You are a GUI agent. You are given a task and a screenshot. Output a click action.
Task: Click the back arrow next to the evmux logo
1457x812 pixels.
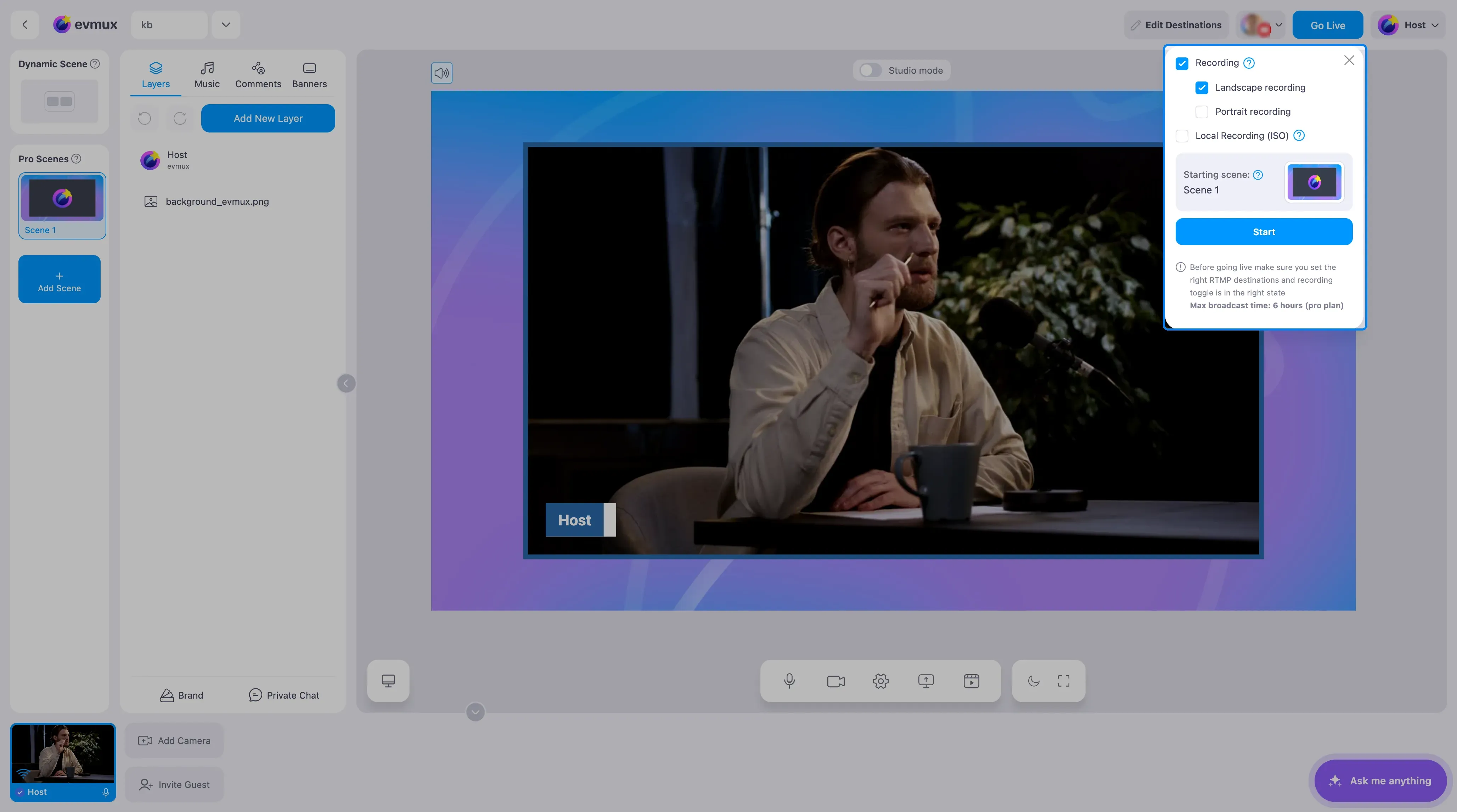click(x=25, y=25)
